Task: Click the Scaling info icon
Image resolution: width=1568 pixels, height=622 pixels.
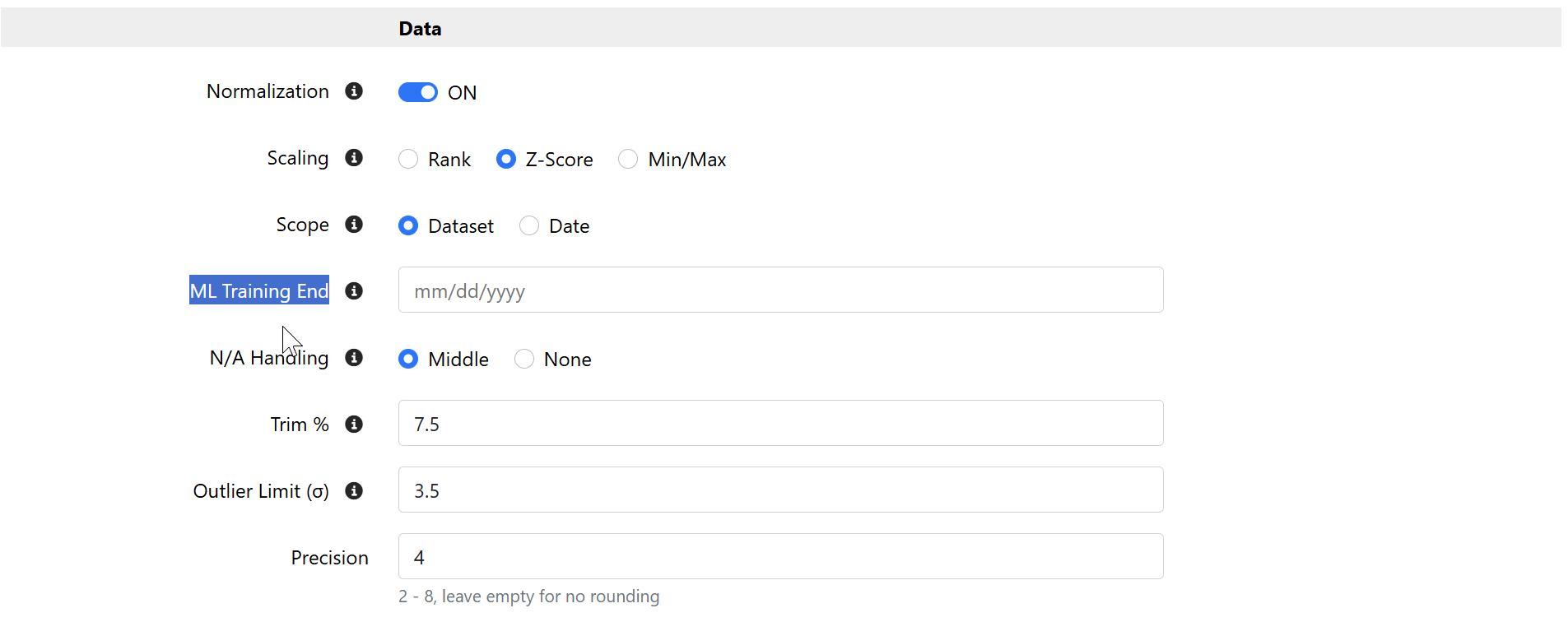Action: 354,158
